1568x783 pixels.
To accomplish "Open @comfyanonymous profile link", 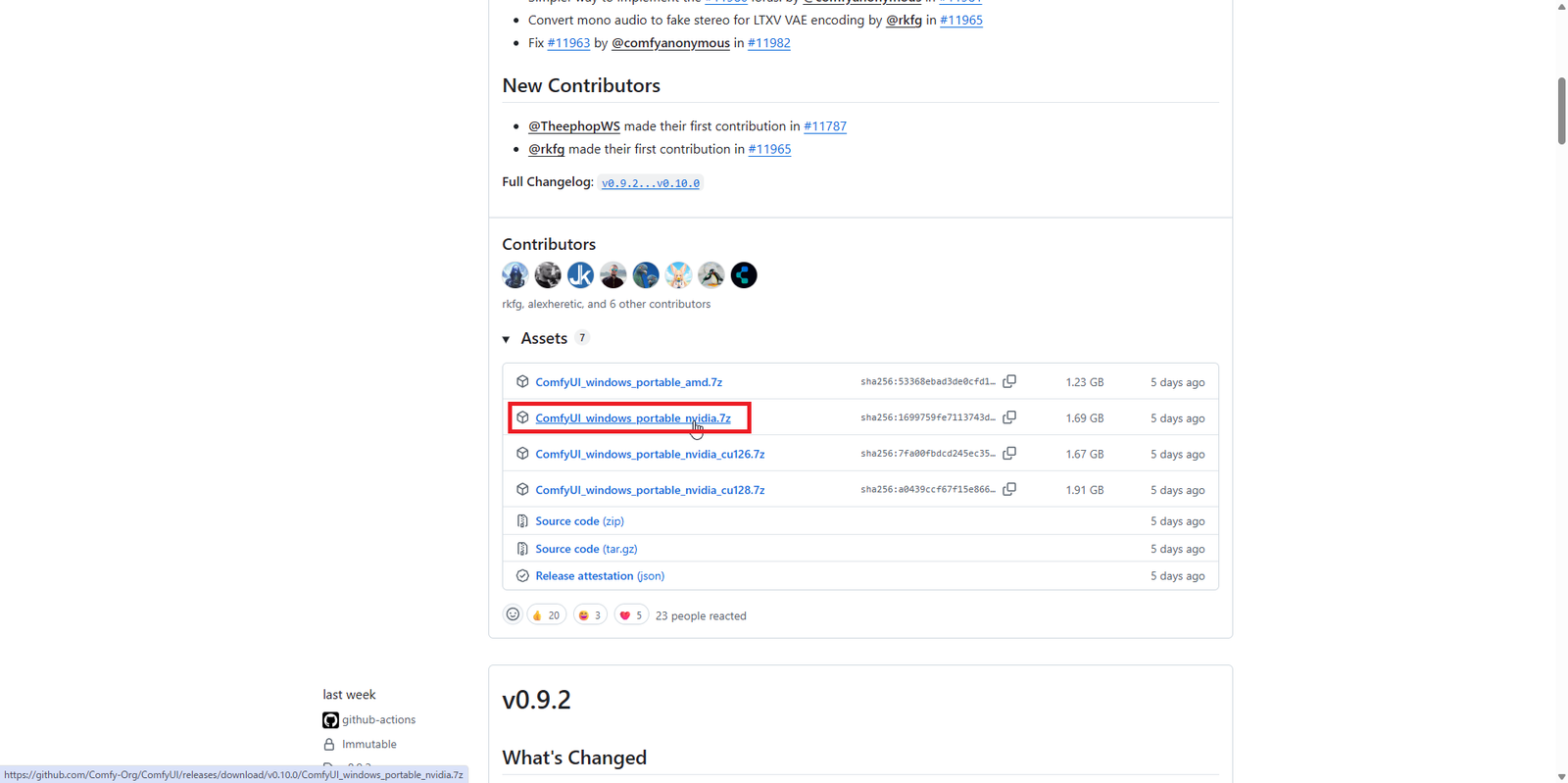I will coord(670,43).
